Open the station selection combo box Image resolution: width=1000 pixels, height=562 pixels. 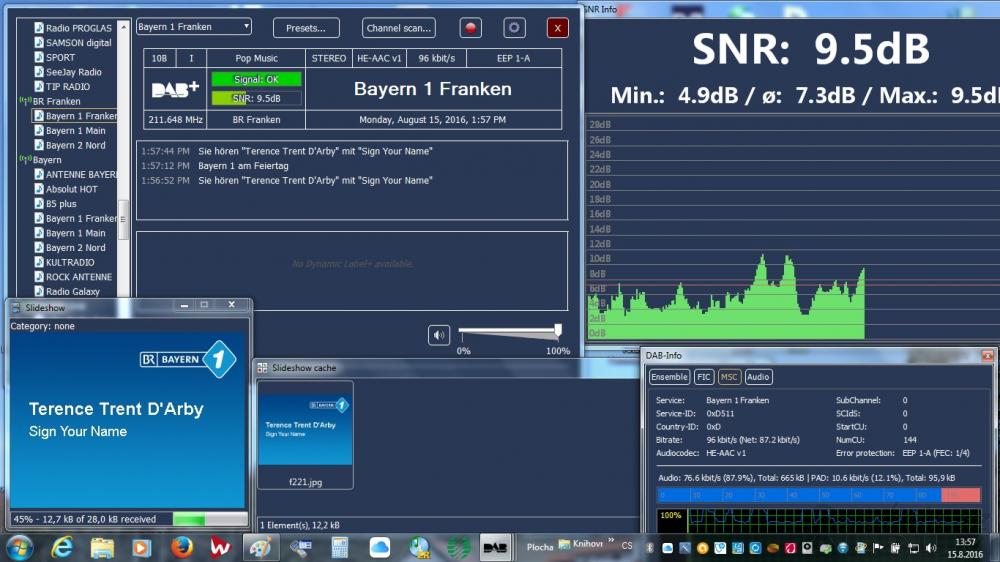pyautogui.click(x=194, y=27)
